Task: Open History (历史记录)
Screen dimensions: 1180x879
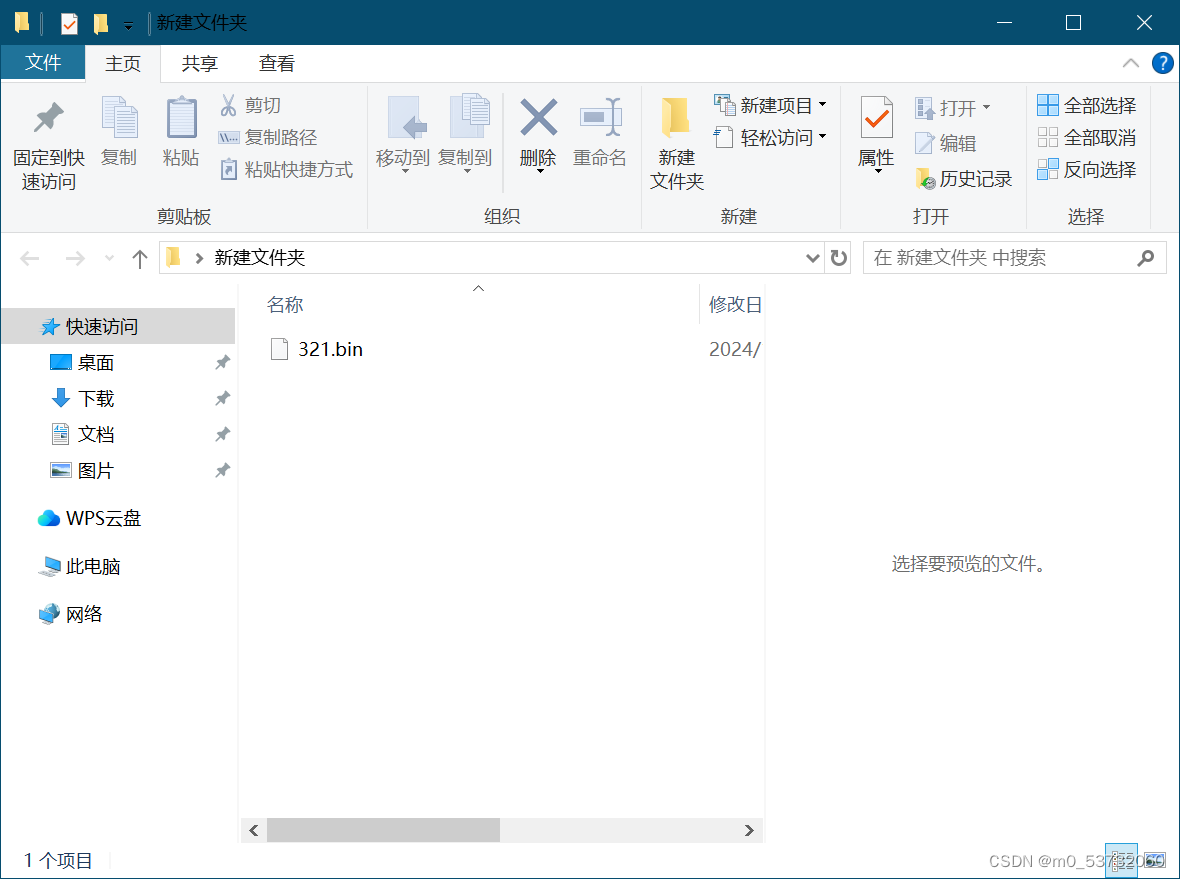Action: coord(963,178)
